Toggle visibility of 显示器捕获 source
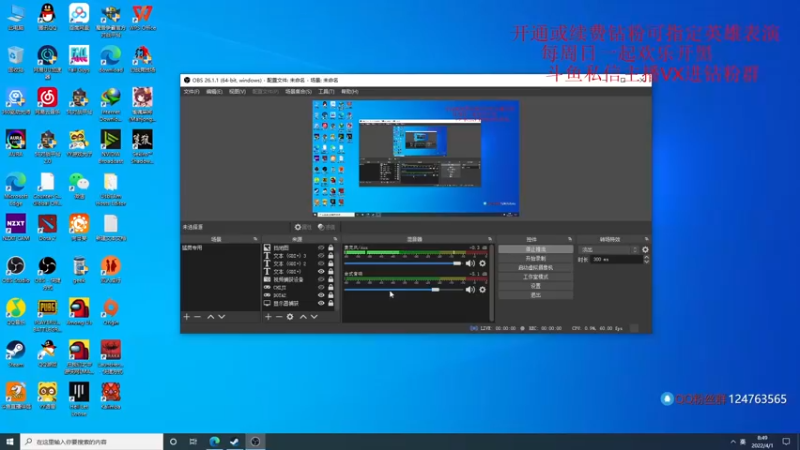Image resolution: width=800 pixels, height=450 pixels. coord(321,303)
